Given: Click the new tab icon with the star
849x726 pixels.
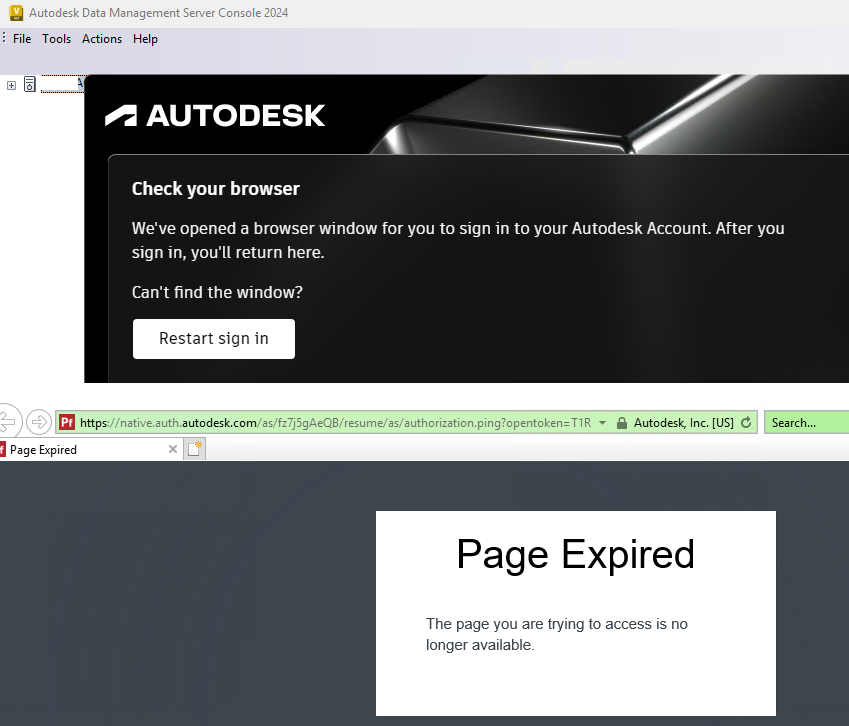Looking at the screenshot, I should [x=194, y=449].
